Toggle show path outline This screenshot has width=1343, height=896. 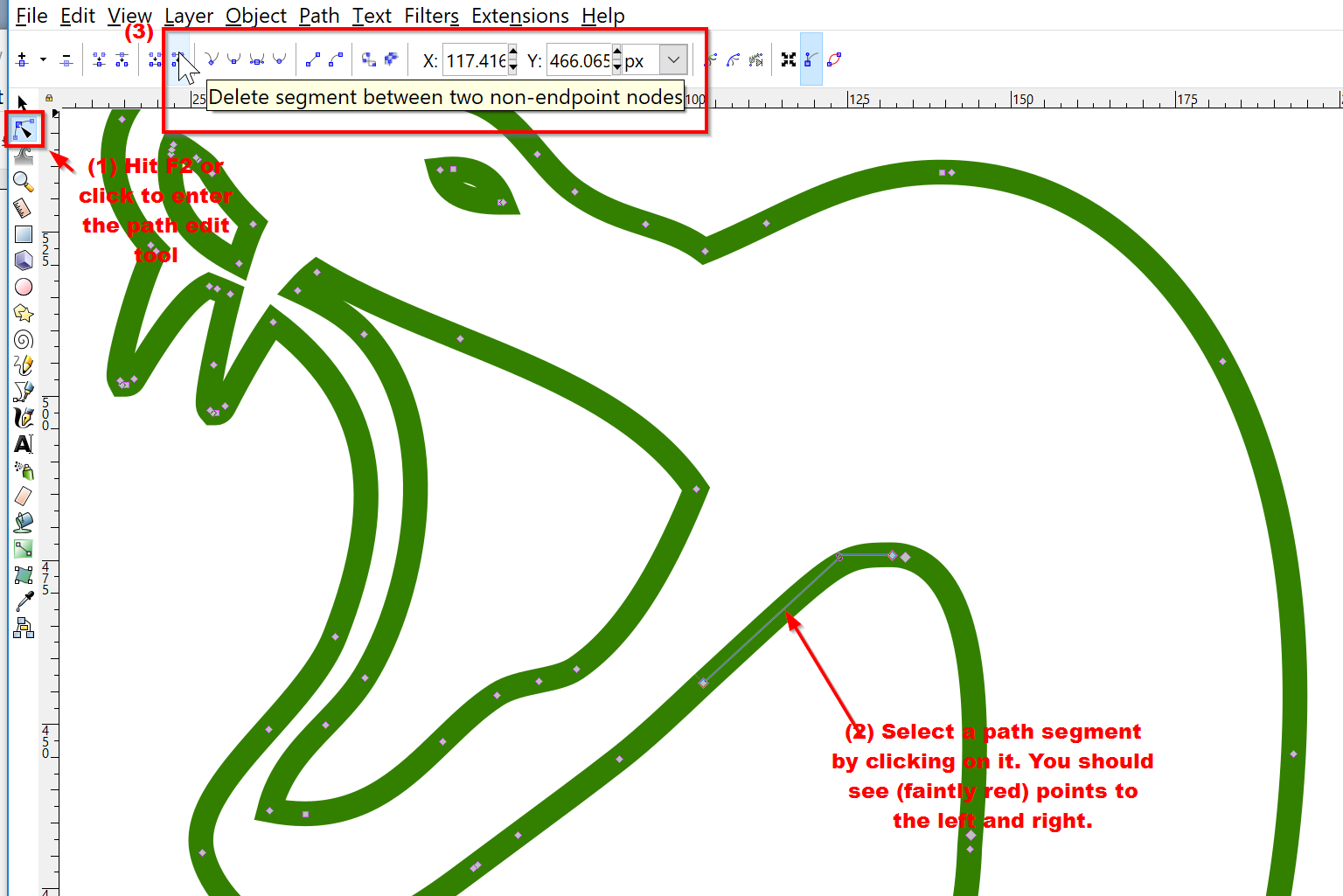[x=834, y=59]
